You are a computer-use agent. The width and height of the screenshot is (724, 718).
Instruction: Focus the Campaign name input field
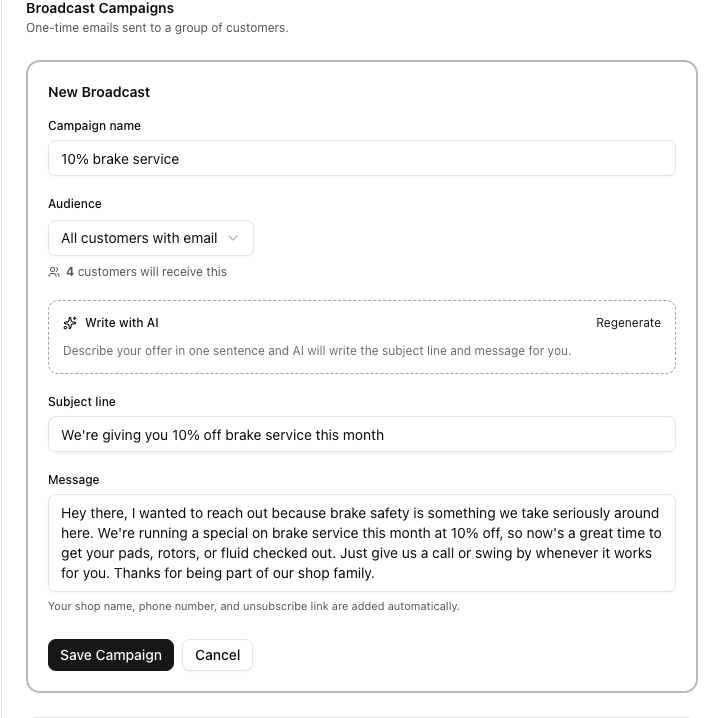point(361,158)
